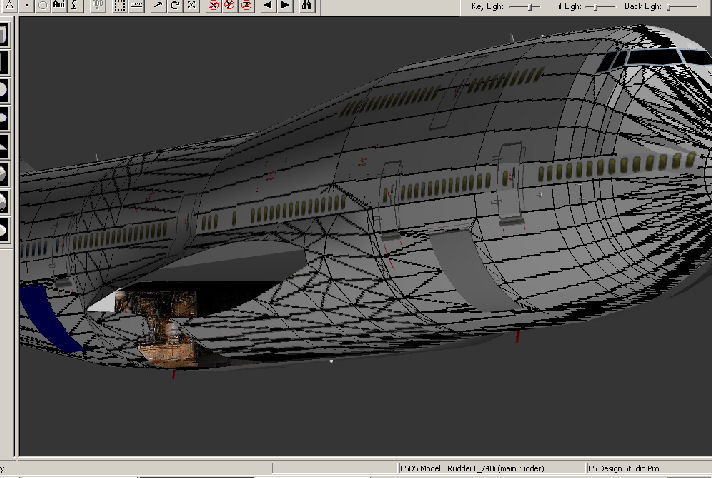Click the rotate curved-arrow icon

click(x=175, y=5)
